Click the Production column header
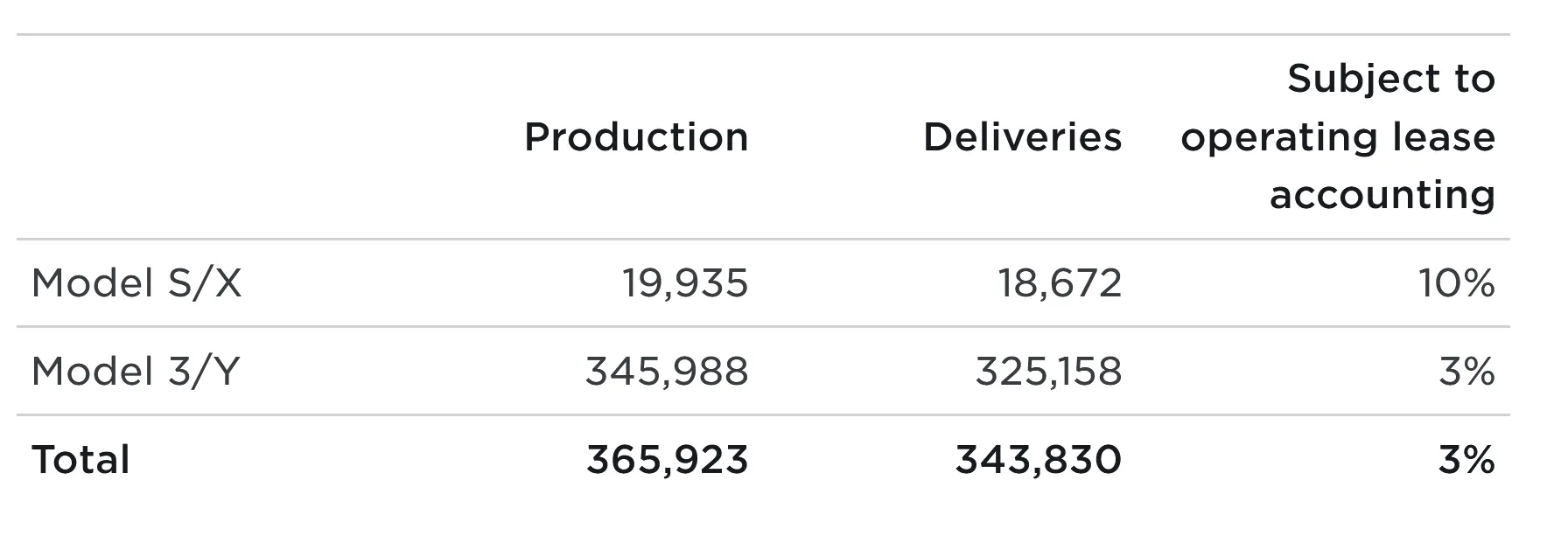 click(x=636, y=137)
